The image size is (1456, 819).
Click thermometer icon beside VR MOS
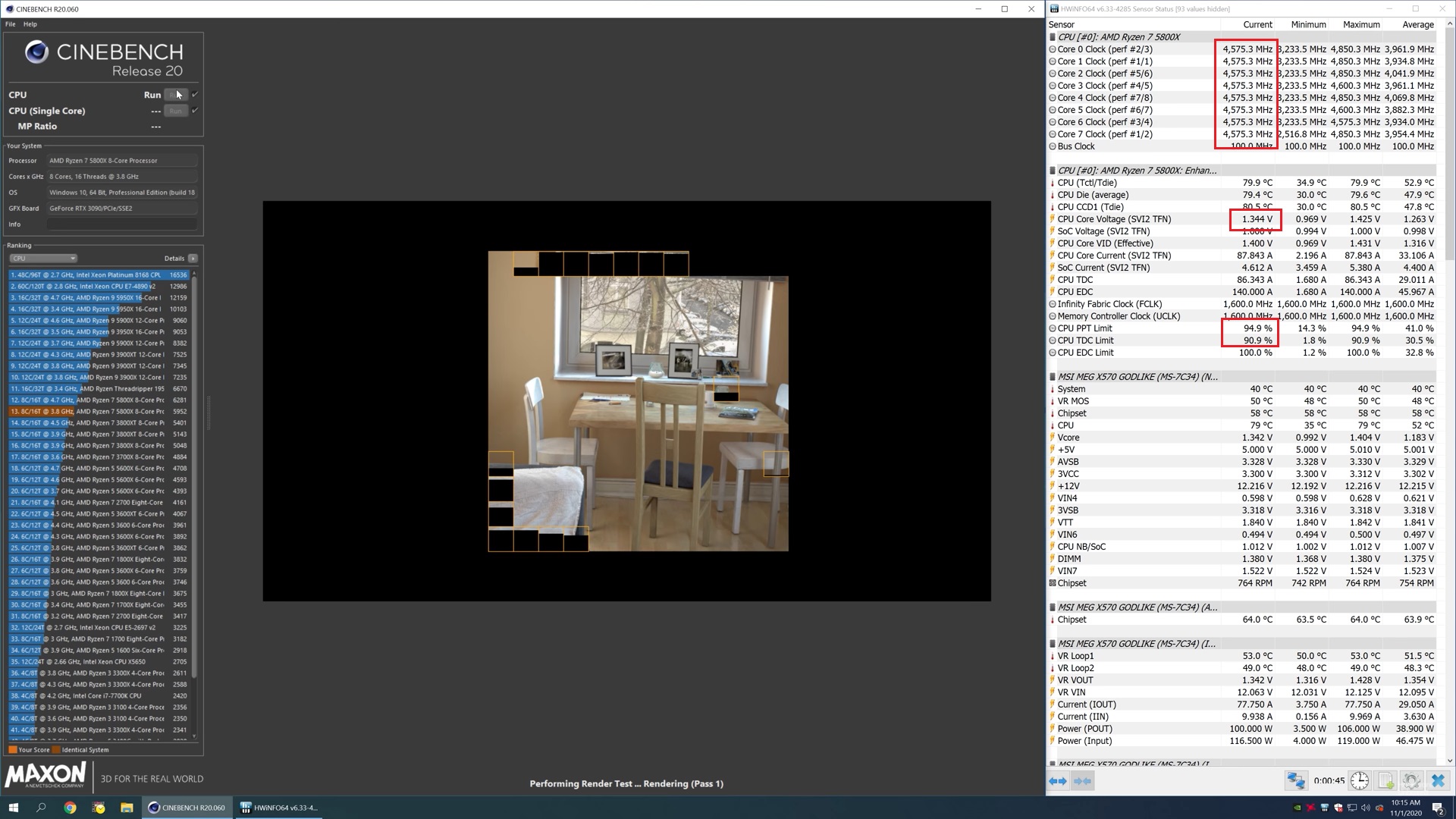[x=1053, y=401]
